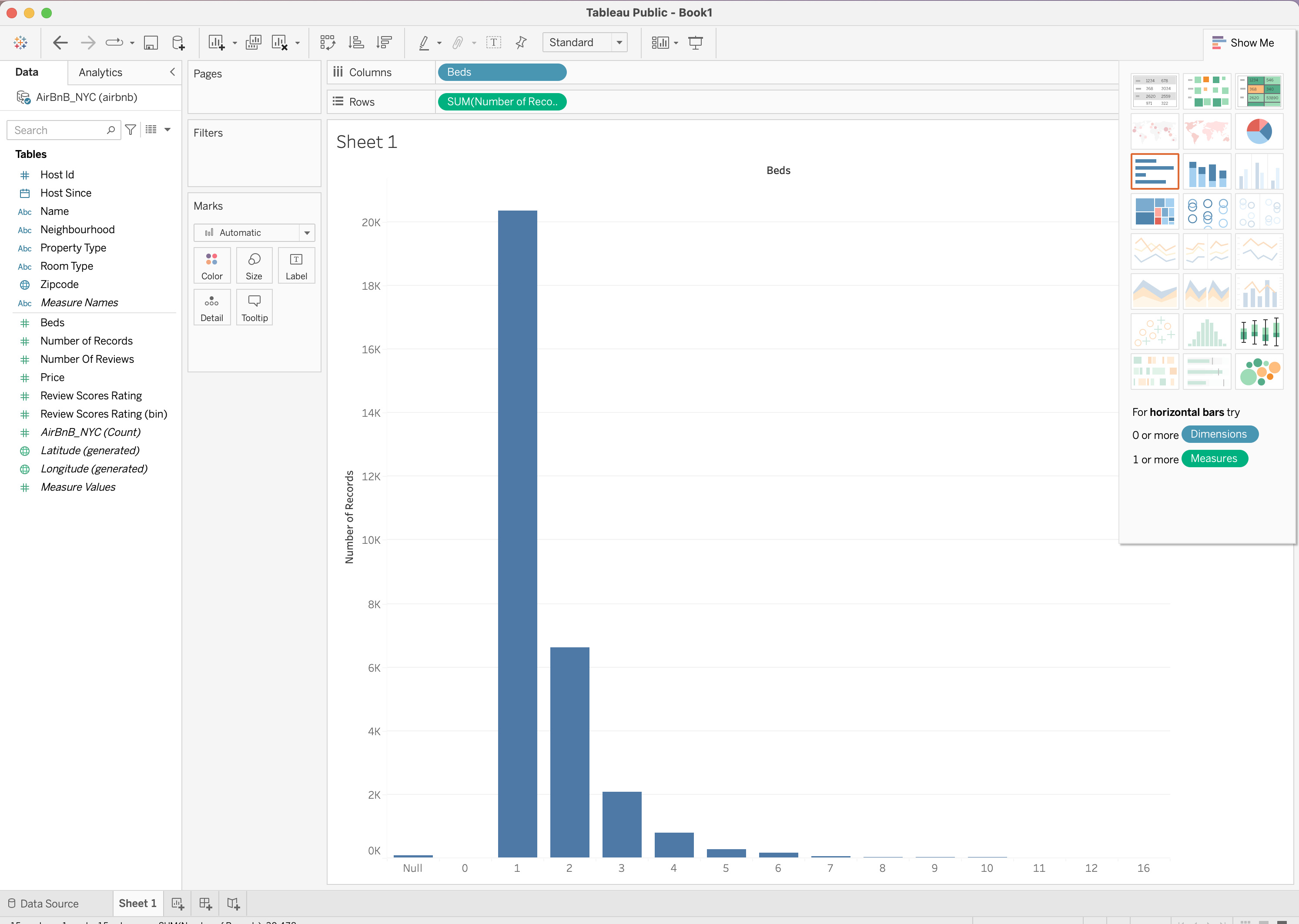Click the Tooltip button in Marks card
This screenshot has height=924, width=1299.
(x=254, y=308)
